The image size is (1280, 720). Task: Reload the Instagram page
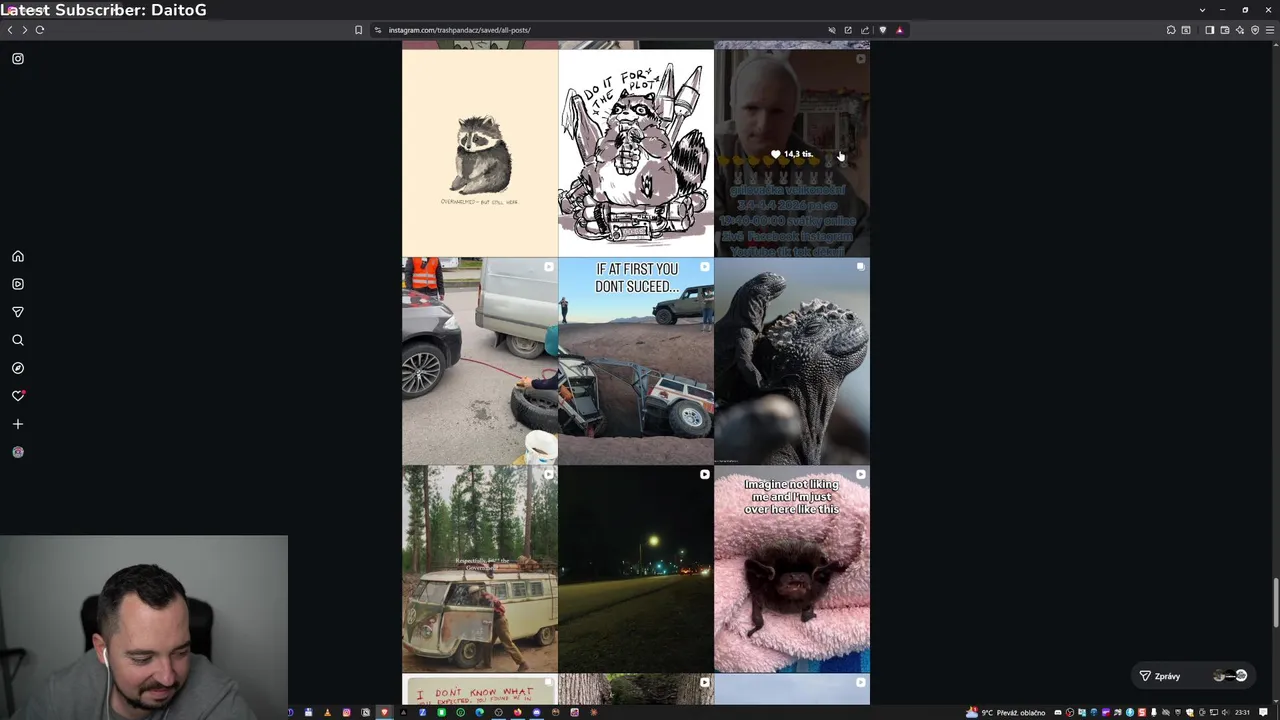(x=40, y=30)
